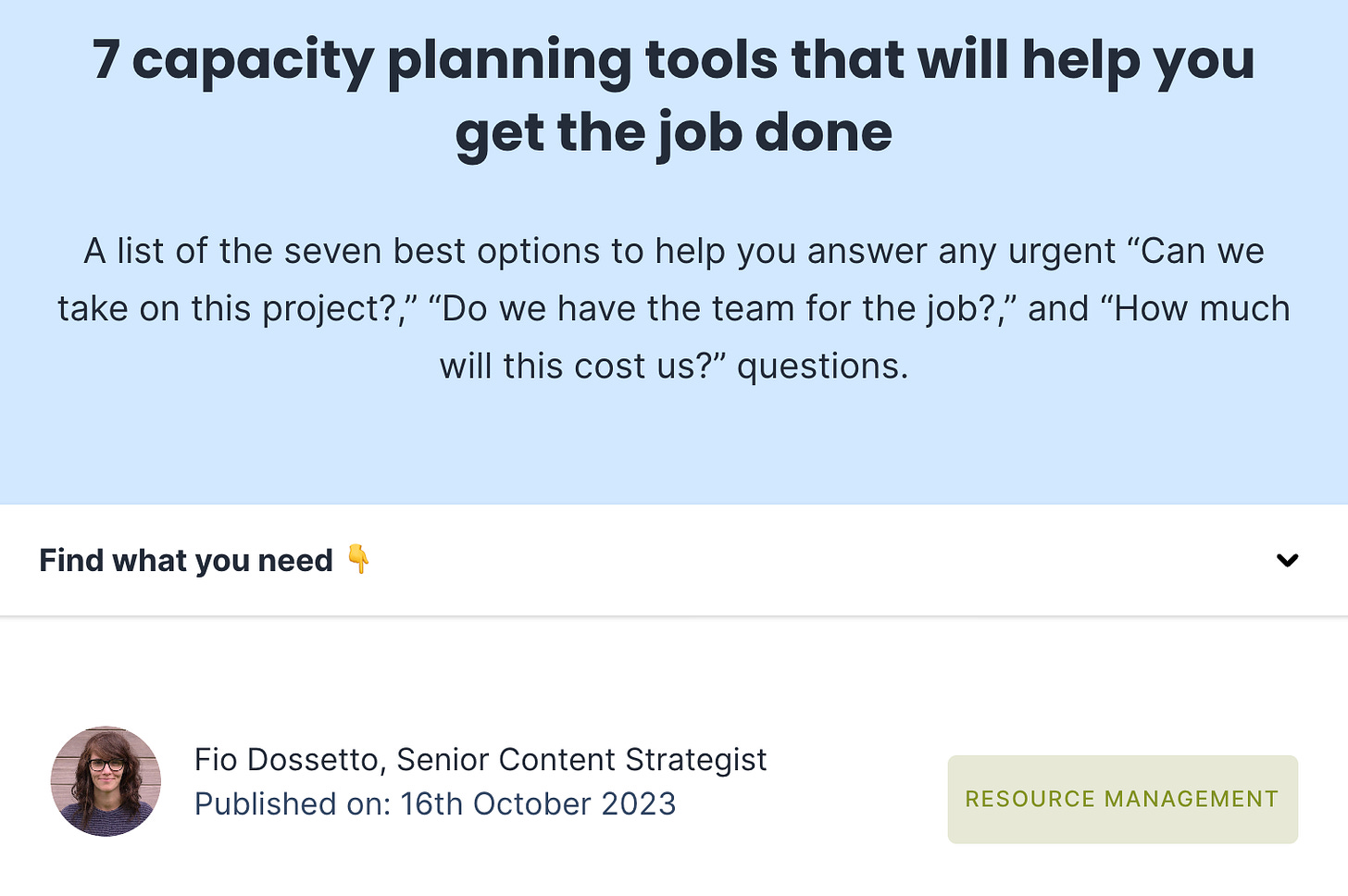
Task: Click the word "questions." ending the subtitle
Action: [x=823, y=366]
